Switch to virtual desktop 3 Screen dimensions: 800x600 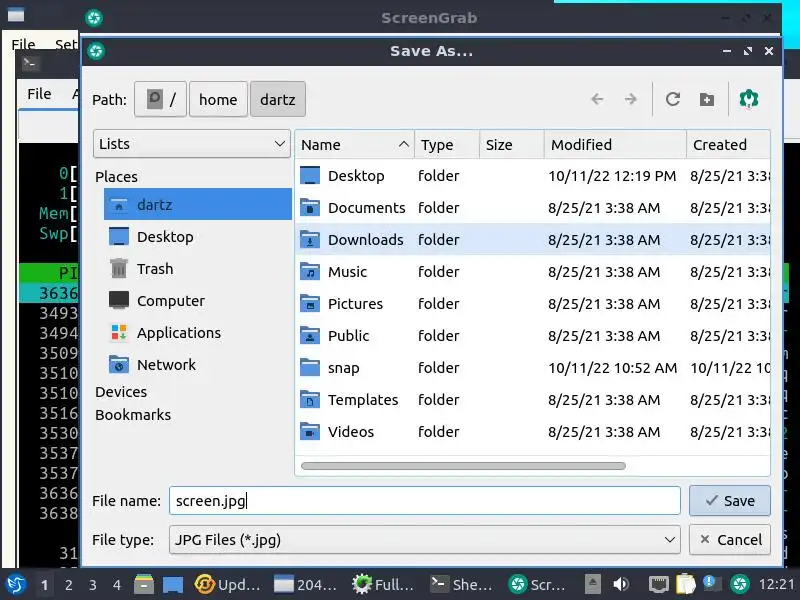pyautogui.click(x=92, y=585)
